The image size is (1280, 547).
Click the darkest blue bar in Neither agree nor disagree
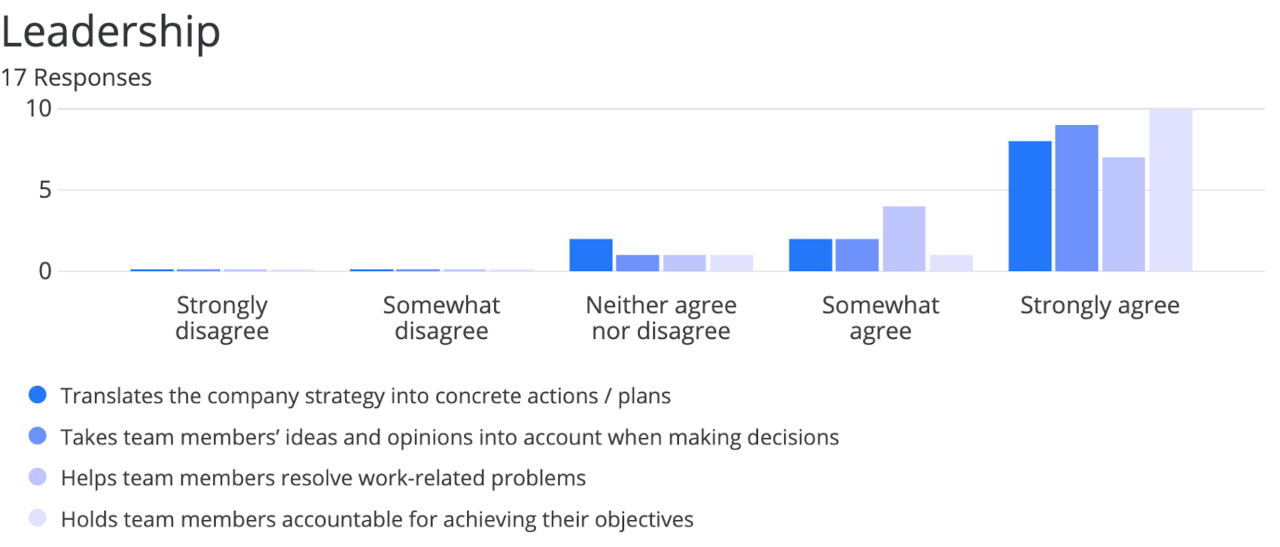tap(591, 255)
